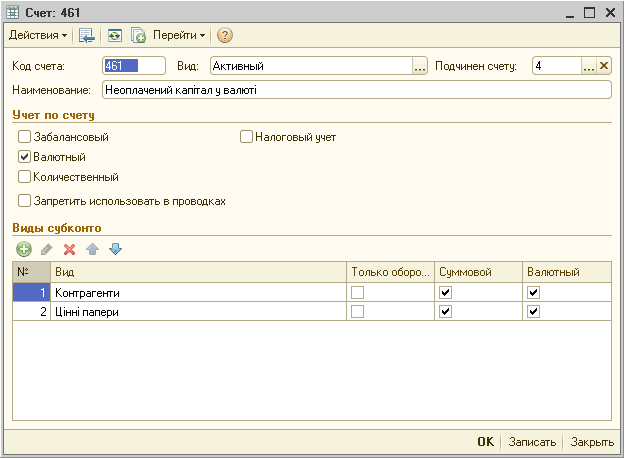The width and height of the screenshot is (624, 458).
Task: Click the Только оборо... column header
Action: pyautogui.click(x=390, y=272)
